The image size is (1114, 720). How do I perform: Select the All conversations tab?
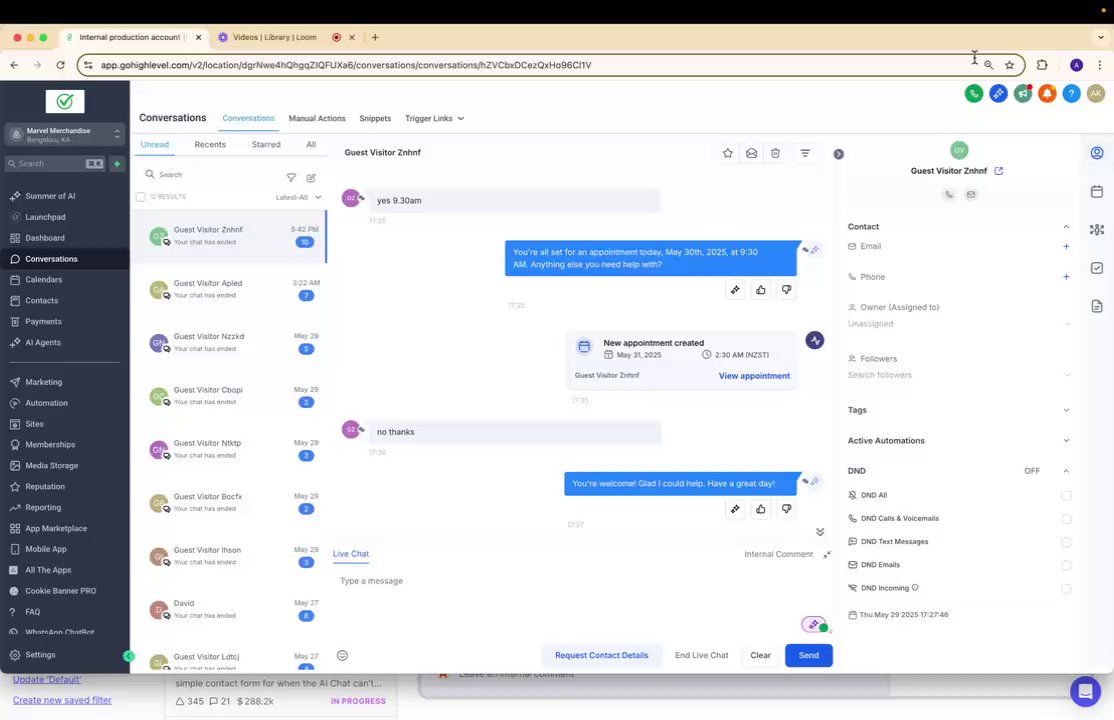(x=310, y=144)
